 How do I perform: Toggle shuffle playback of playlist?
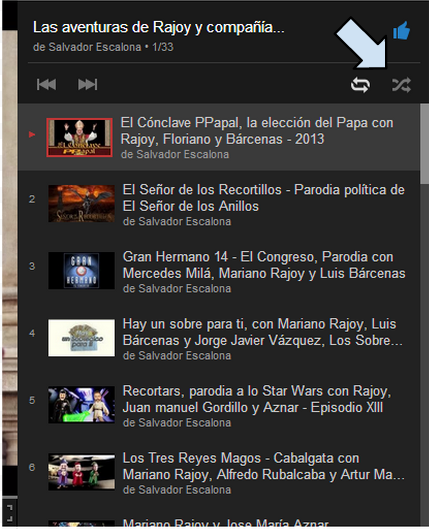tap(401, 85)
